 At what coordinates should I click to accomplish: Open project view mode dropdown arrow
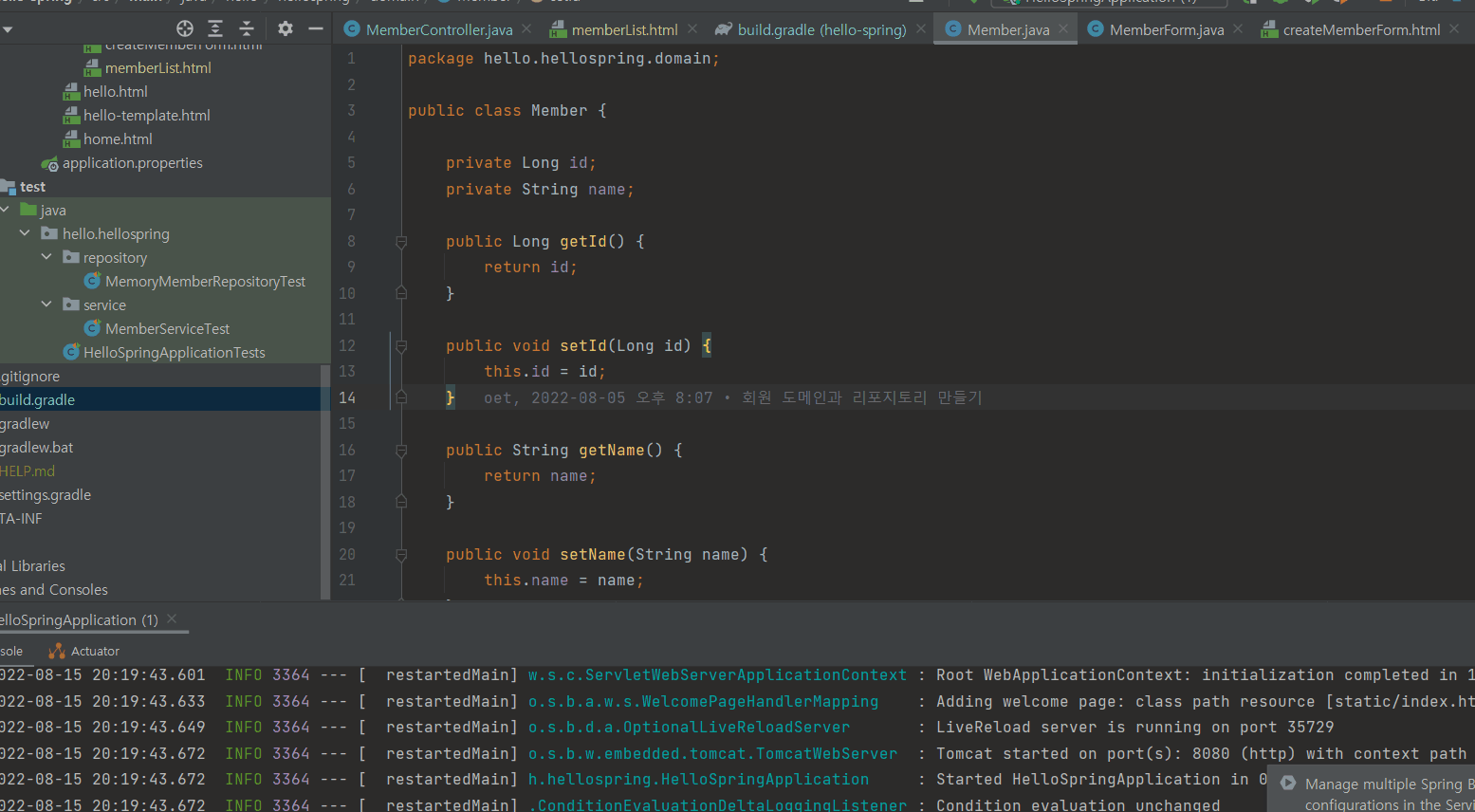[x=8, y=30]
